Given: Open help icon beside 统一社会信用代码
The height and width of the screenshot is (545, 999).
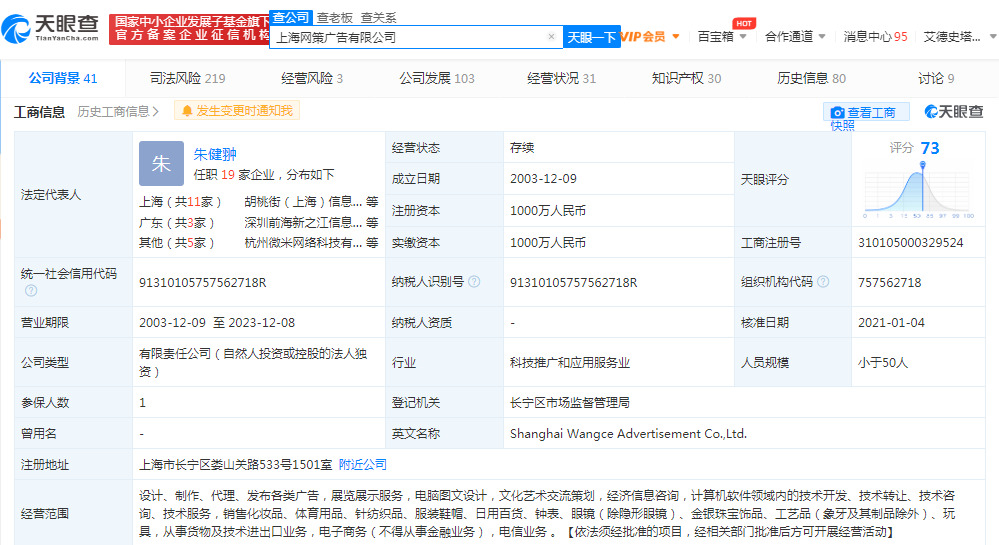Looking at the screenshot, I should coord(31,290).
